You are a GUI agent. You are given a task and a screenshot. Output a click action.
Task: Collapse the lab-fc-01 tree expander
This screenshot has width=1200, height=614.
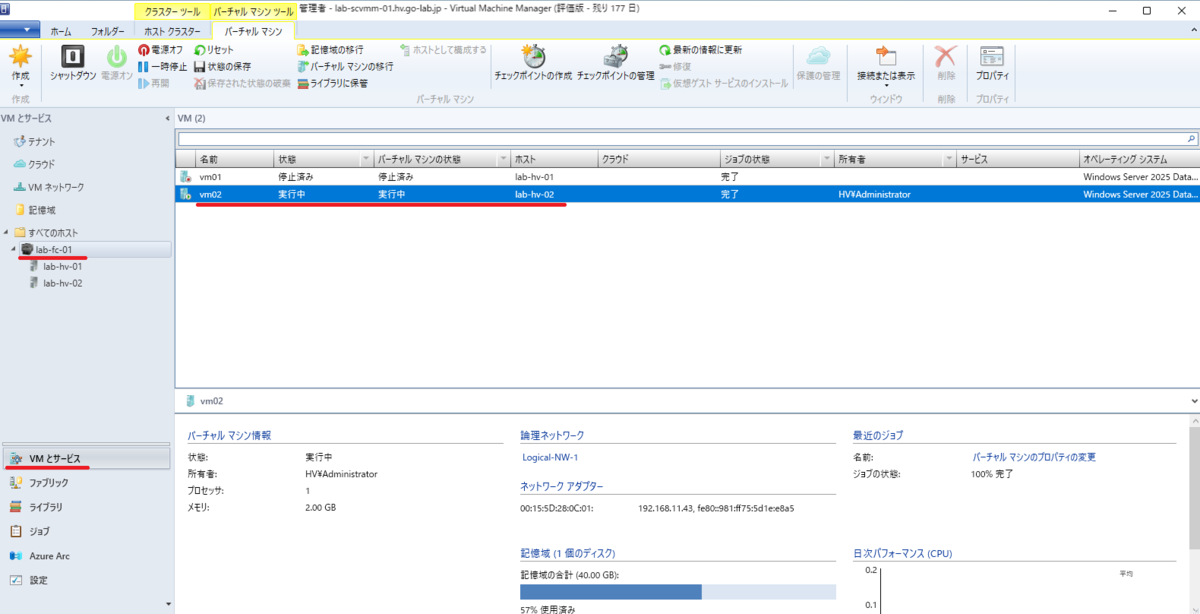14,249
